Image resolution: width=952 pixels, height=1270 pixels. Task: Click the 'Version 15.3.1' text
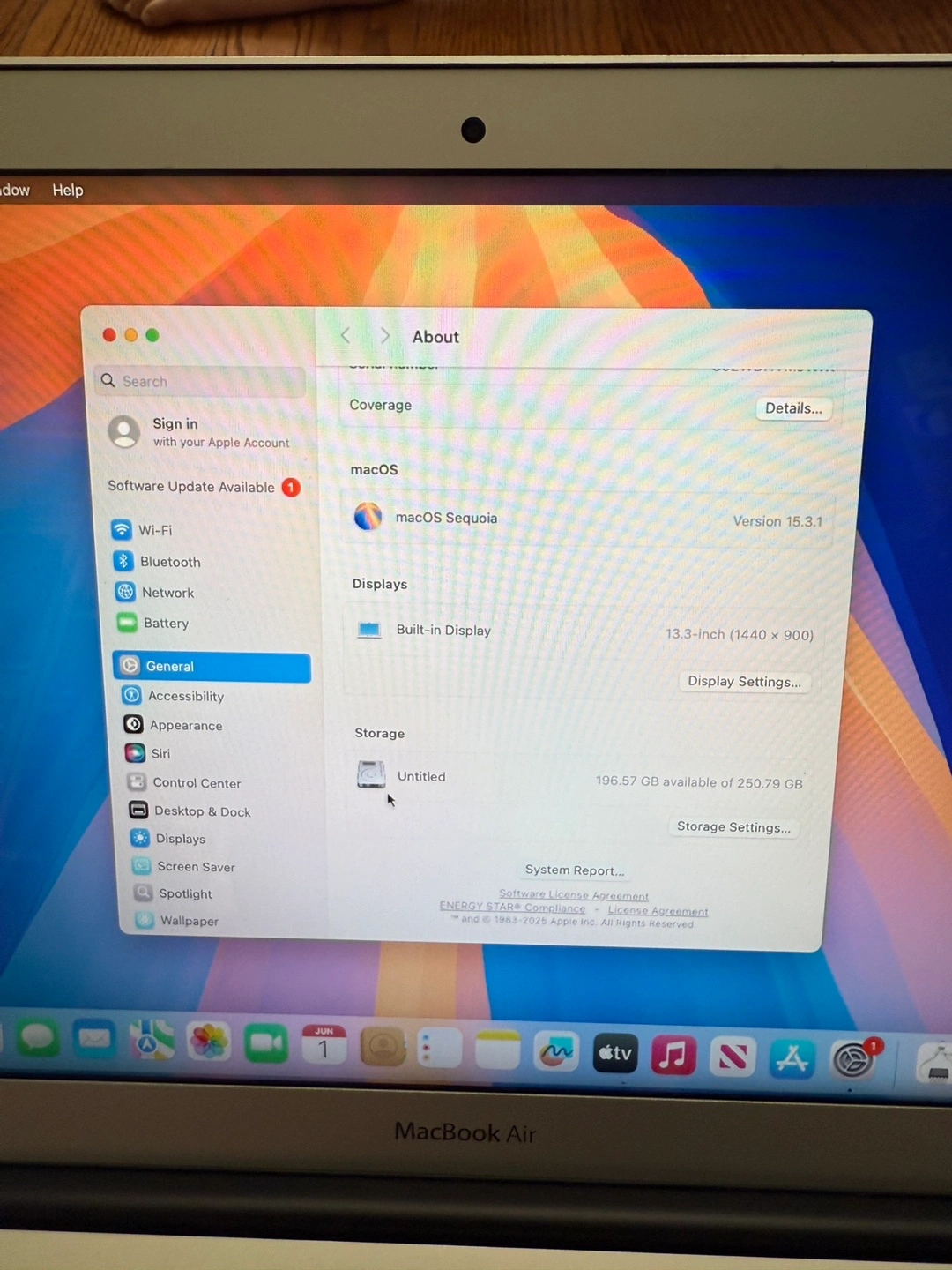click(x=777, y=521)
